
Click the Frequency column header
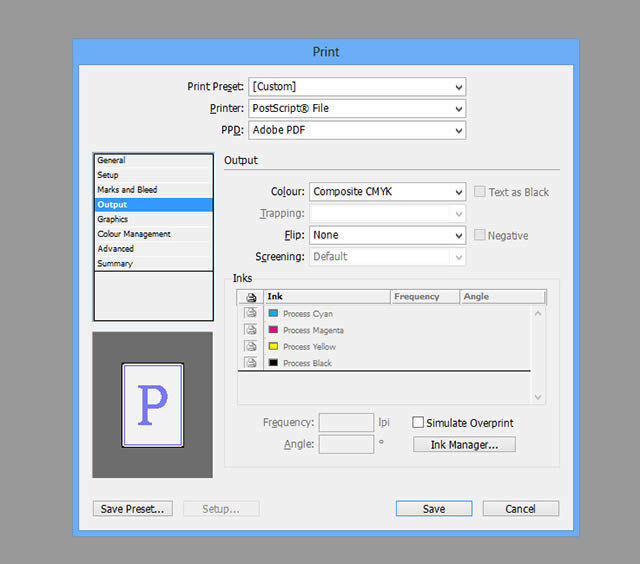click(425, 297)
